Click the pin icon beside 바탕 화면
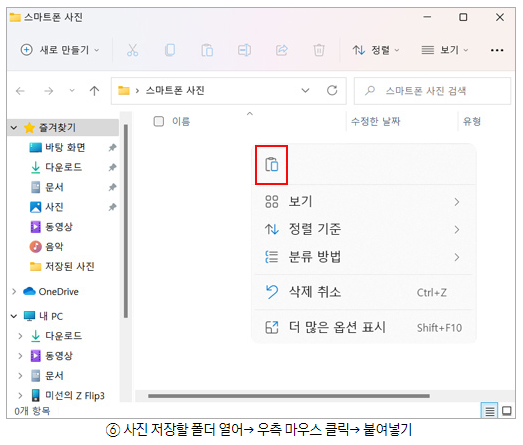The image size is (523, 445). [112, 147]
